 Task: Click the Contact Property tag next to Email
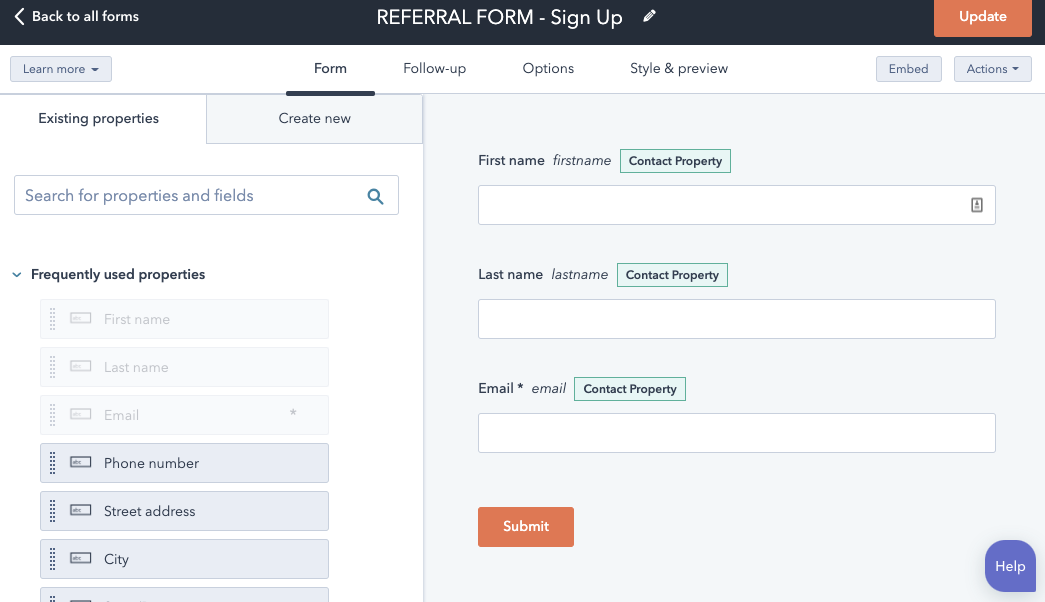629,389
